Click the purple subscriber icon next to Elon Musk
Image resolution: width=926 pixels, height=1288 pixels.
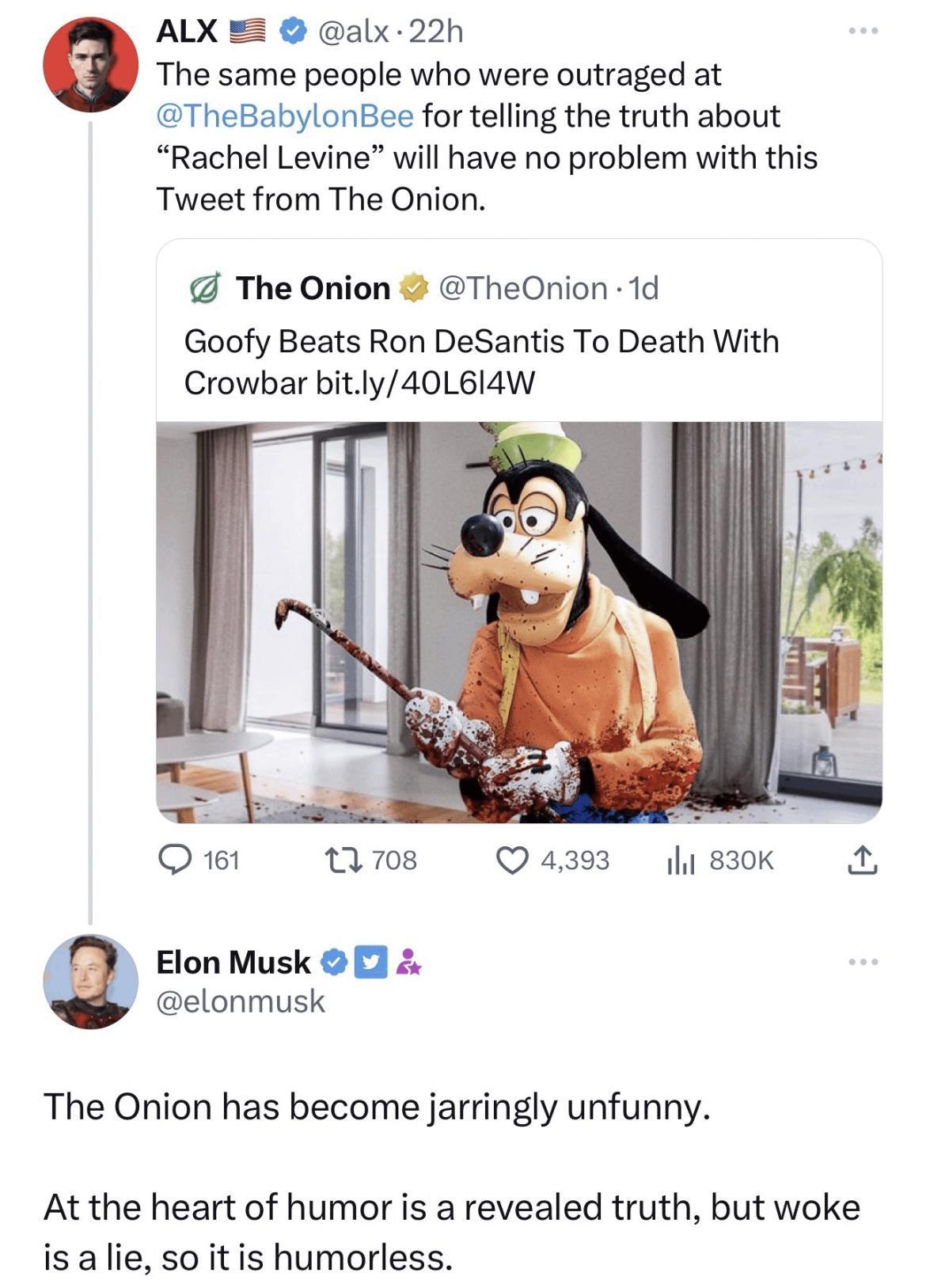pyautogui.click(x=404, y=962)
